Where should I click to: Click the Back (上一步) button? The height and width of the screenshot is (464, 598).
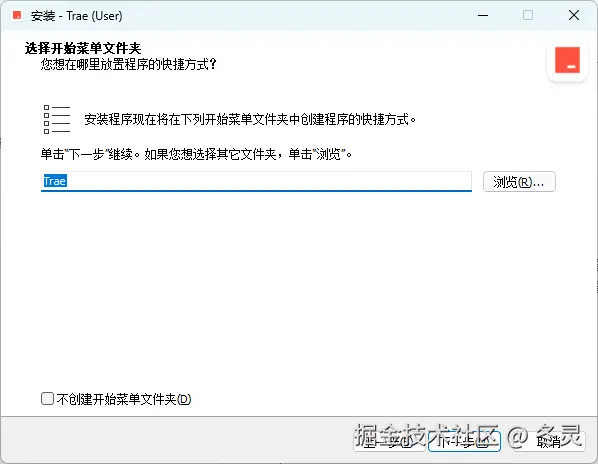[x=389, y=441]
